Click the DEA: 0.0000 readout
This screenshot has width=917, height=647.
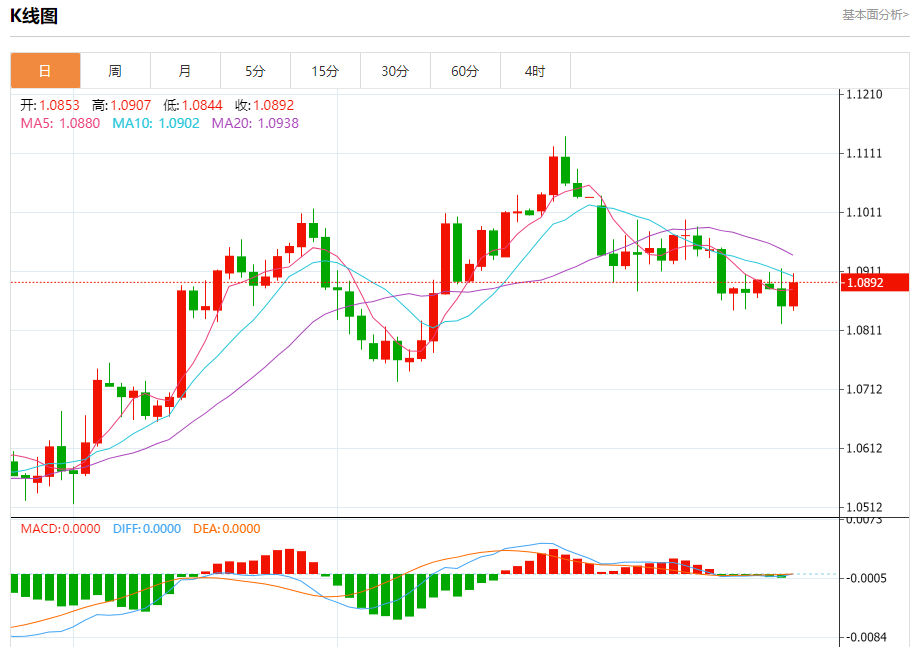pyautogui.click(x=225, y=529)
